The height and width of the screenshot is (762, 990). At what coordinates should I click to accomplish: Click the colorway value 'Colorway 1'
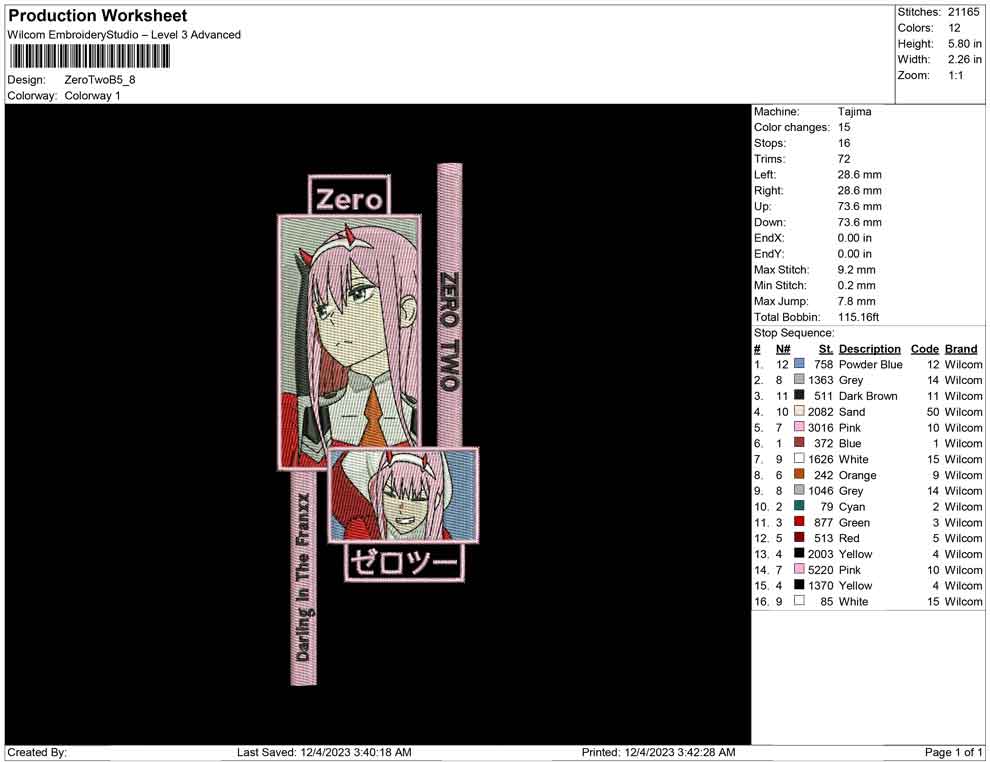(x=92, y=95)
